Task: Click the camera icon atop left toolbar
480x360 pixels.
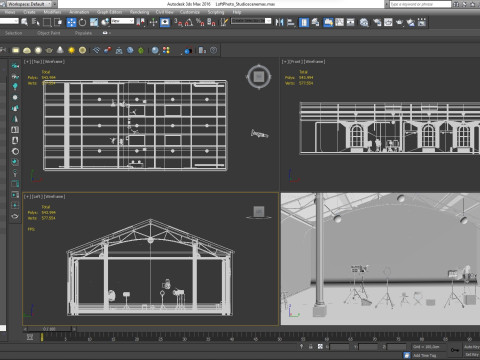Action: pyautogui.click(x=15, y=65)
